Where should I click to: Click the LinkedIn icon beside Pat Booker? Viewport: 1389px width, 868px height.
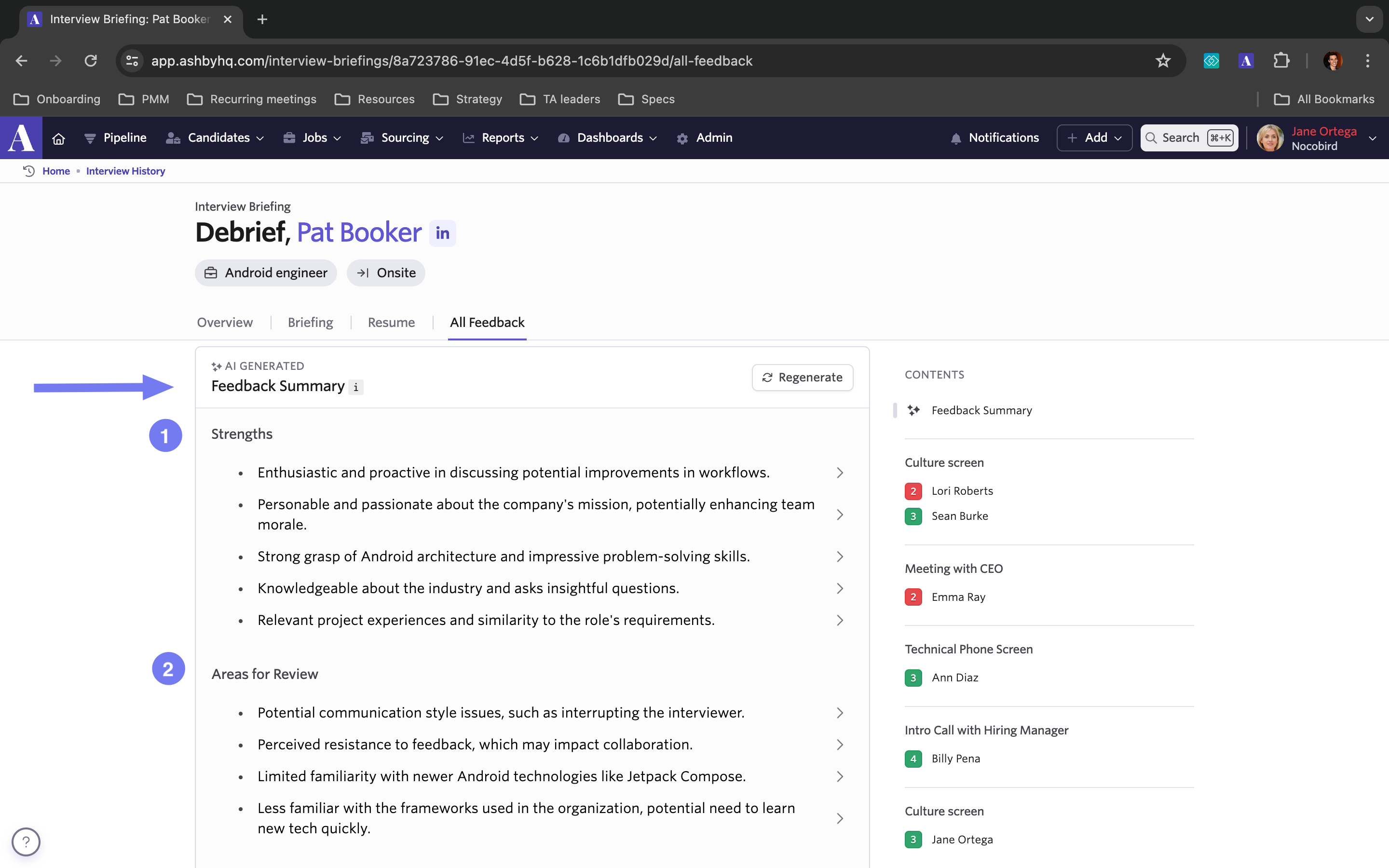pos(442,233)
